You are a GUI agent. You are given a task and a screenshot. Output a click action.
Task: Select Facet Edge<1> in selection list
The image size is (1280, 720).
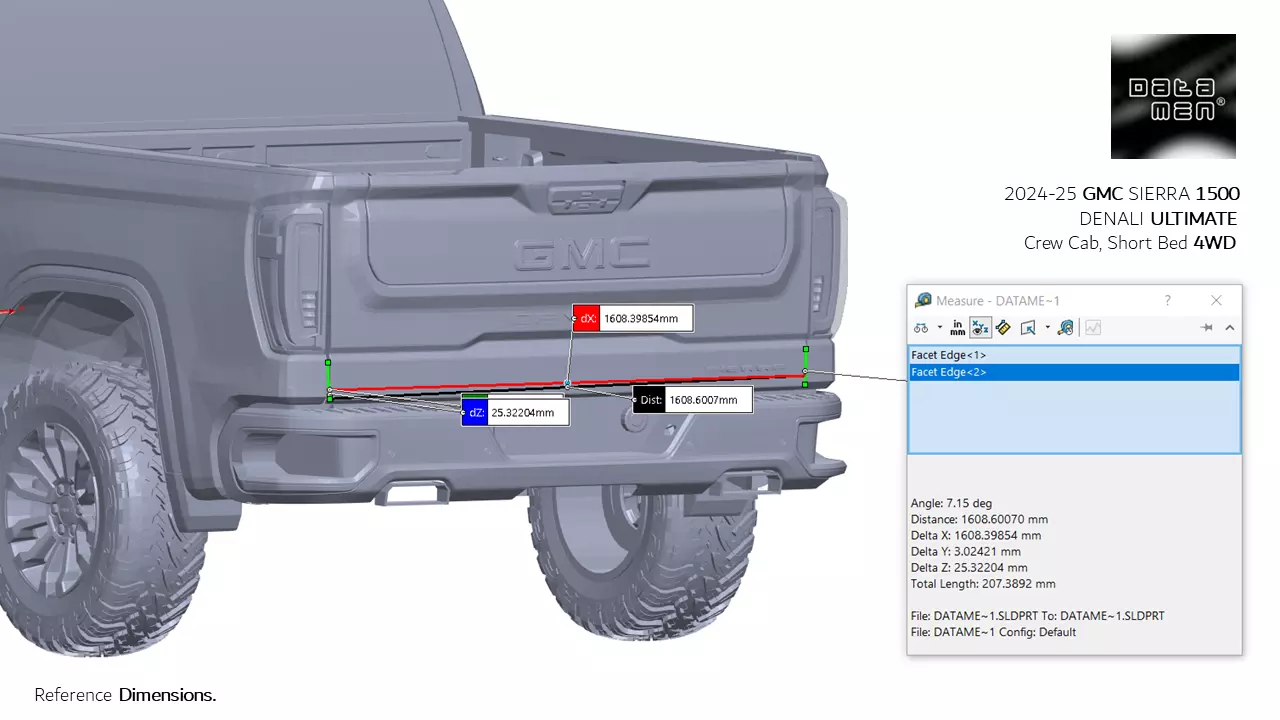tap(1074, 355)
